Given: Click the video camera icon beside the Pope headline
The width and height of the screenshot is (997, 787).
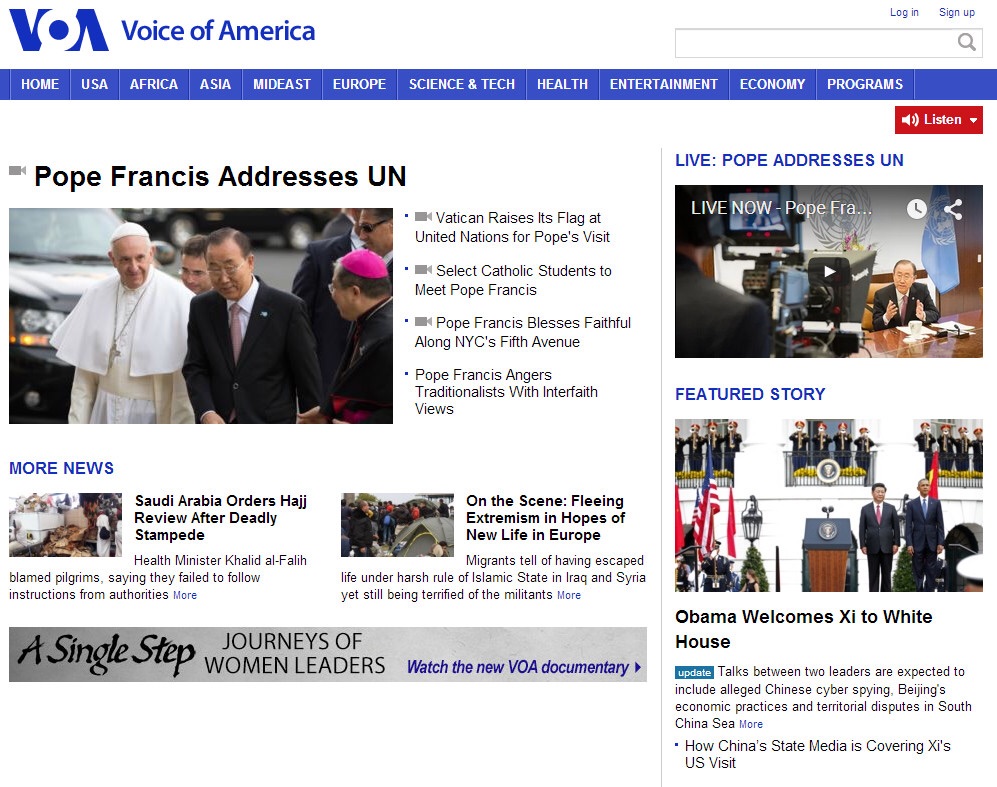Looking at the screenshot, I should tap(17, 170).
